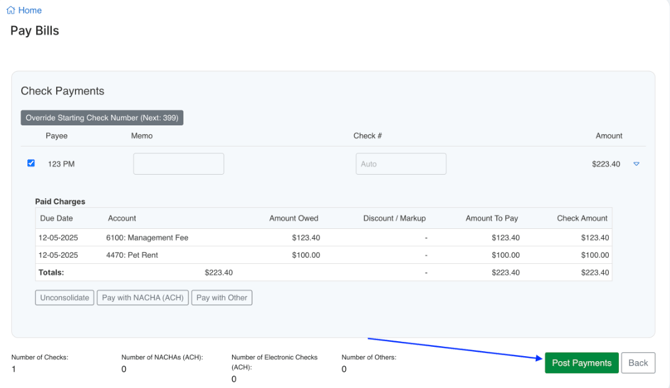Screen dimensions: 670x388
Task: Click the Discount / Markup column header
Action: pos(394,218)
